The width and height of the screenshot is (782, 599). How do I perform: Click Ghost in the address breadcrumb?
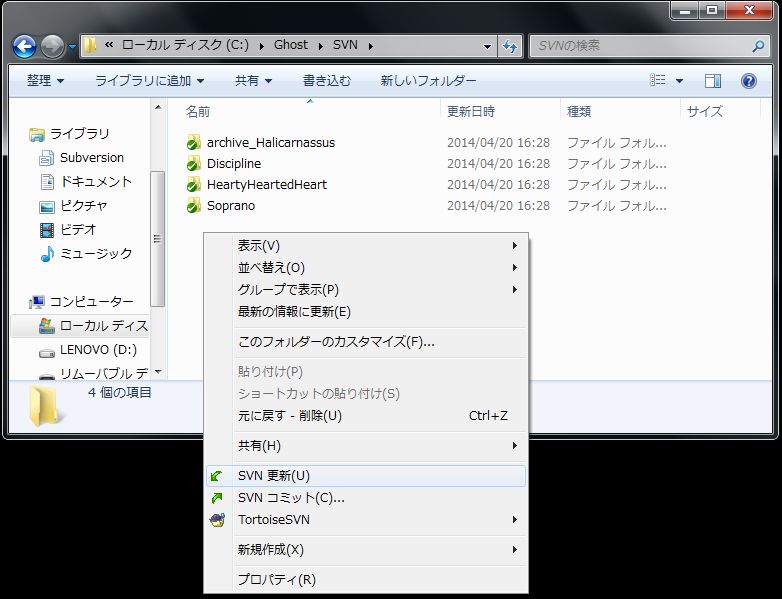(291, 45)
